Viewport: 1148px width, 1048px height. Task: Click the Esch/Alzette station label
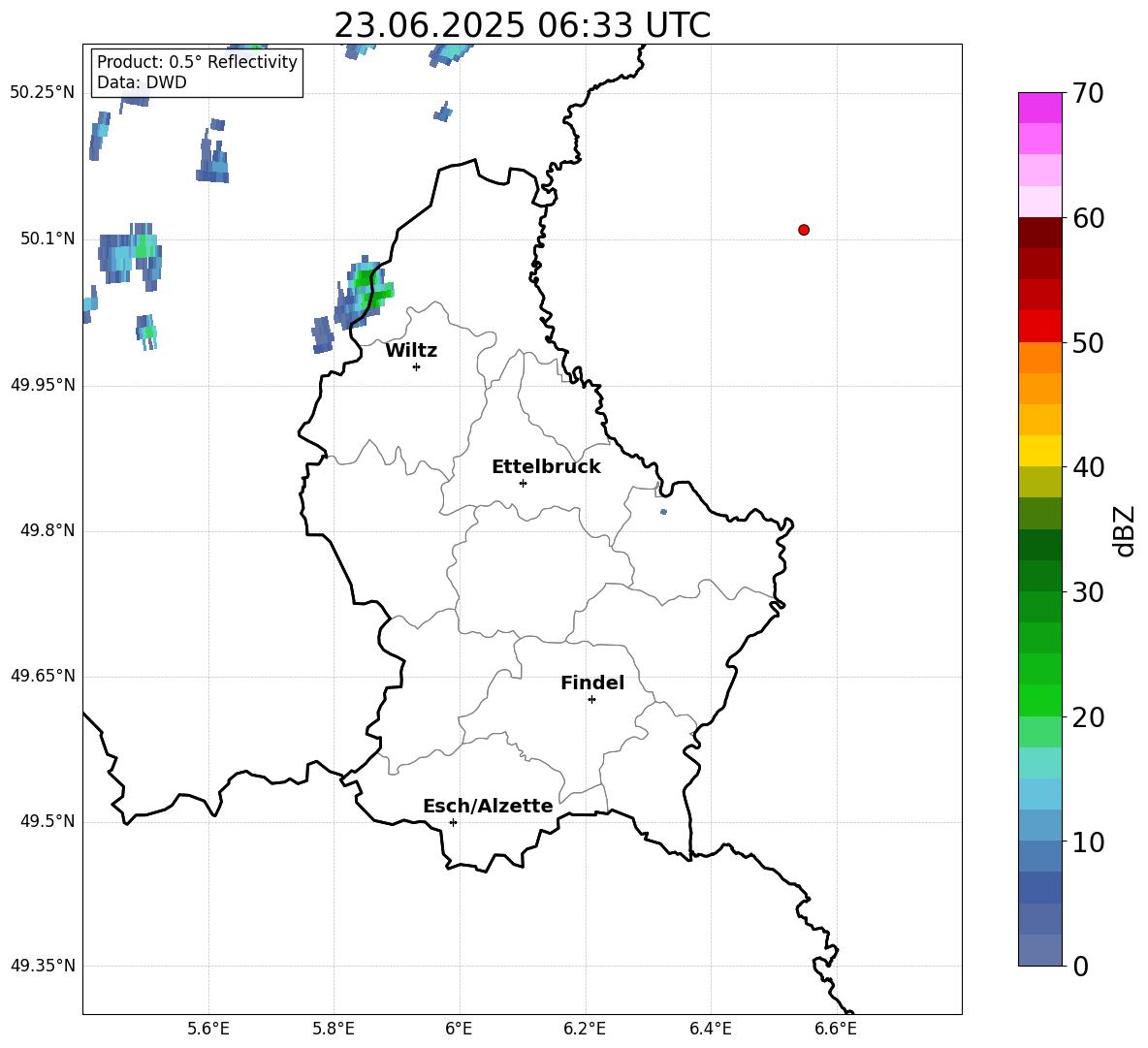pyautogui.click(x=488, y=806)
